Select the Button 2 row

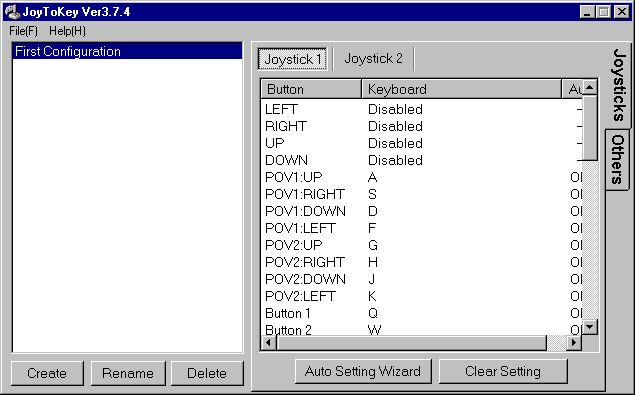coord(422,329)
